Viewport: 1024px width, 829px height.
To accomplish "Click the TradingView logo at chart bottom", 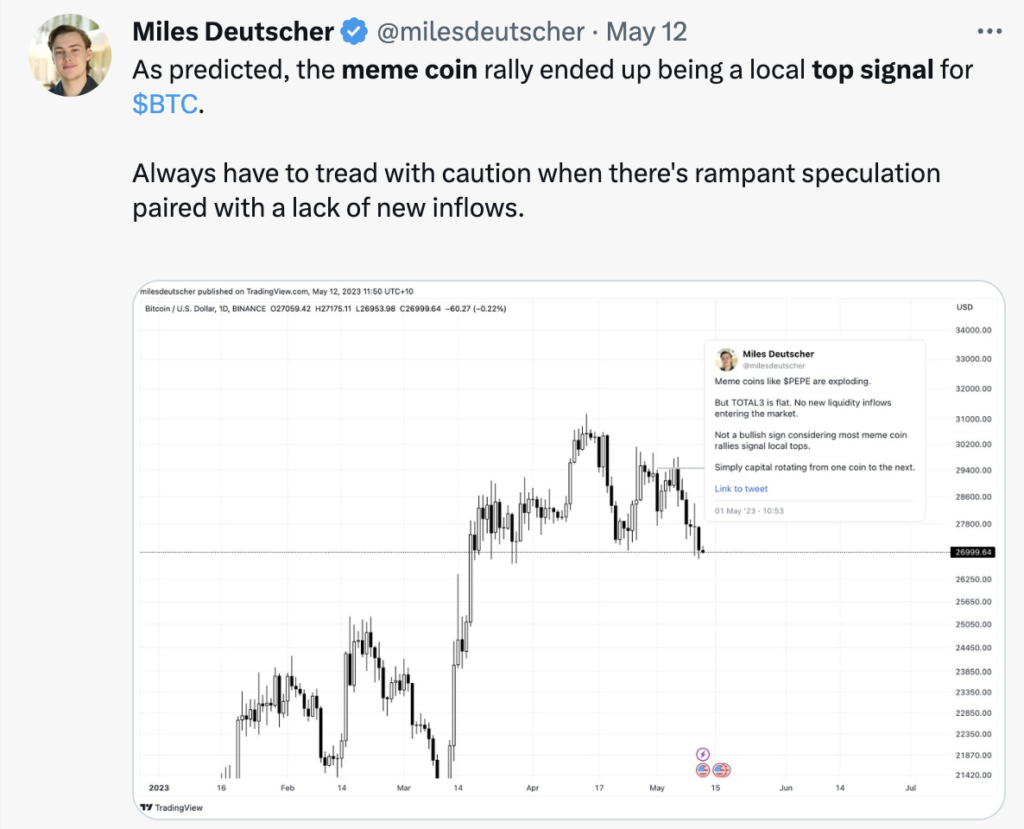I will click(172, 807).
